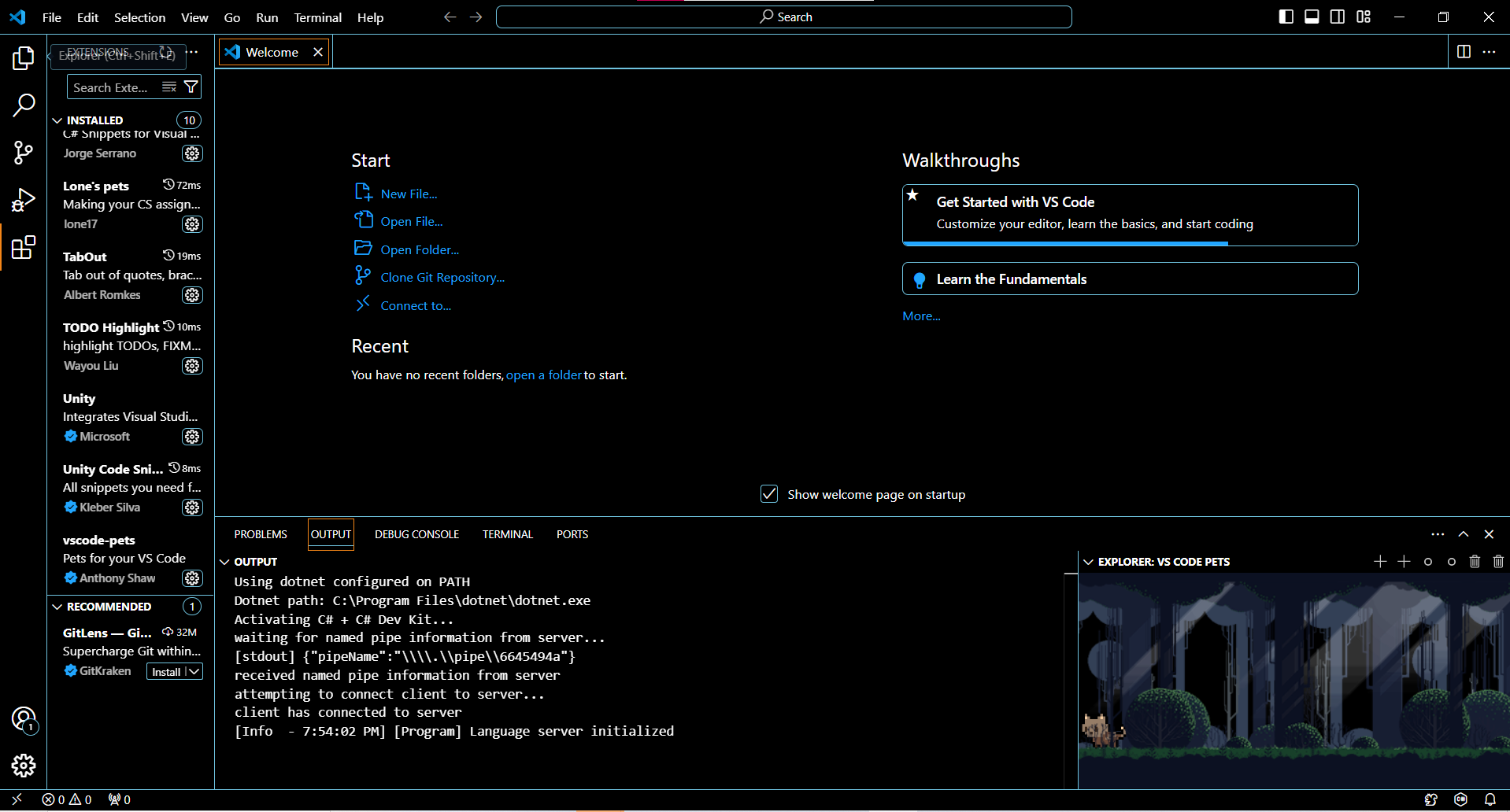Open Customize Layout options
This screenshot has width=1510, height=812.
pyautogui.click(x=1364, y=17)
